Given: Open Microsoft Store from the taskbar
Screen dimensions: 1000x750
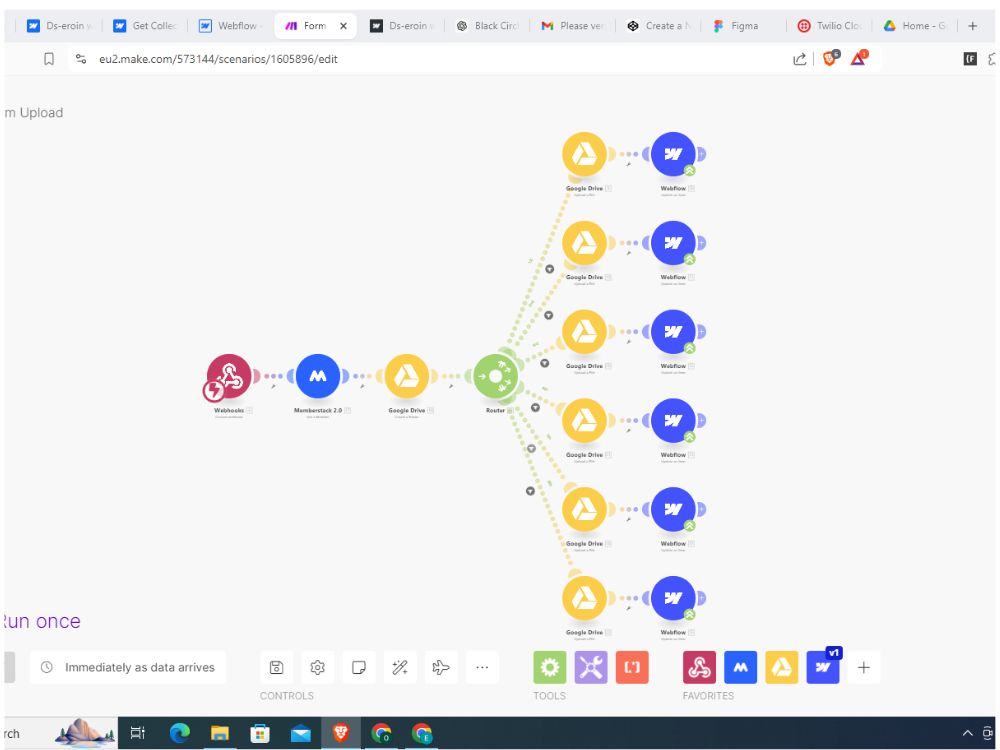Looking at the screenshot, I should [x=260, y=733].
